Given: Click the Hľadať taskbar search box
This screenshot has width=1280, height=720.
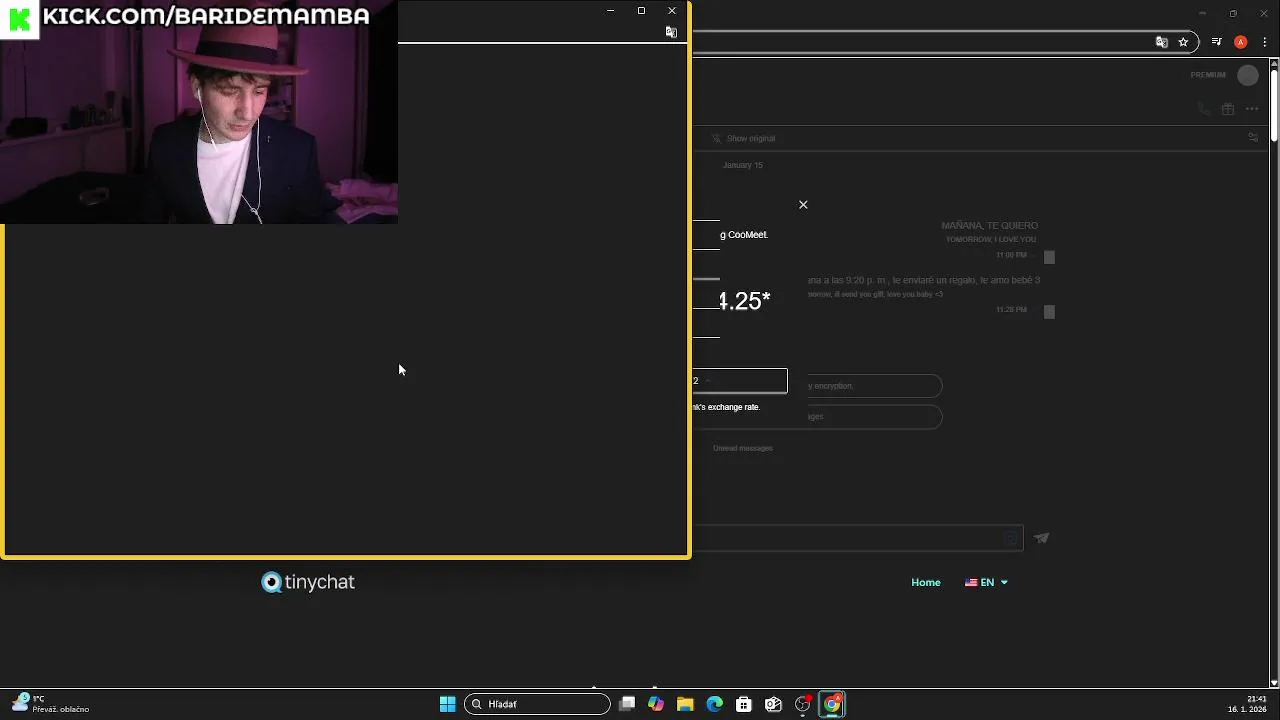Looking at the screenshot, I should tap(537, 704).
